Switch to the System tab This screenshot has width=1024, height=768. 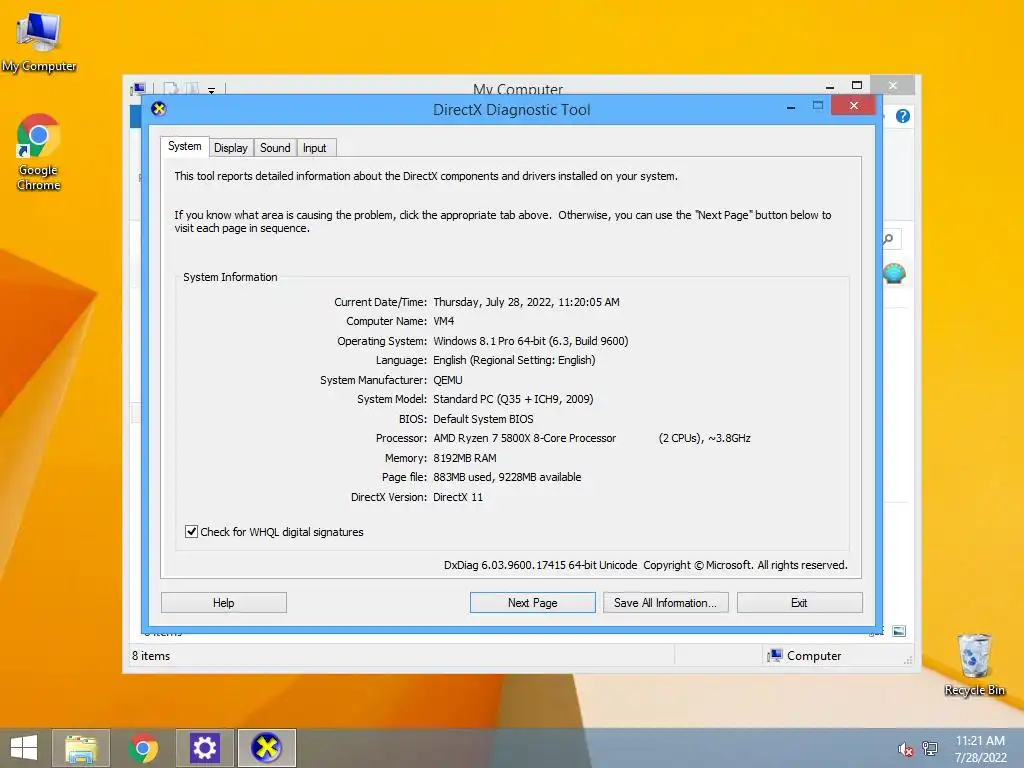(x=185, y=146)
